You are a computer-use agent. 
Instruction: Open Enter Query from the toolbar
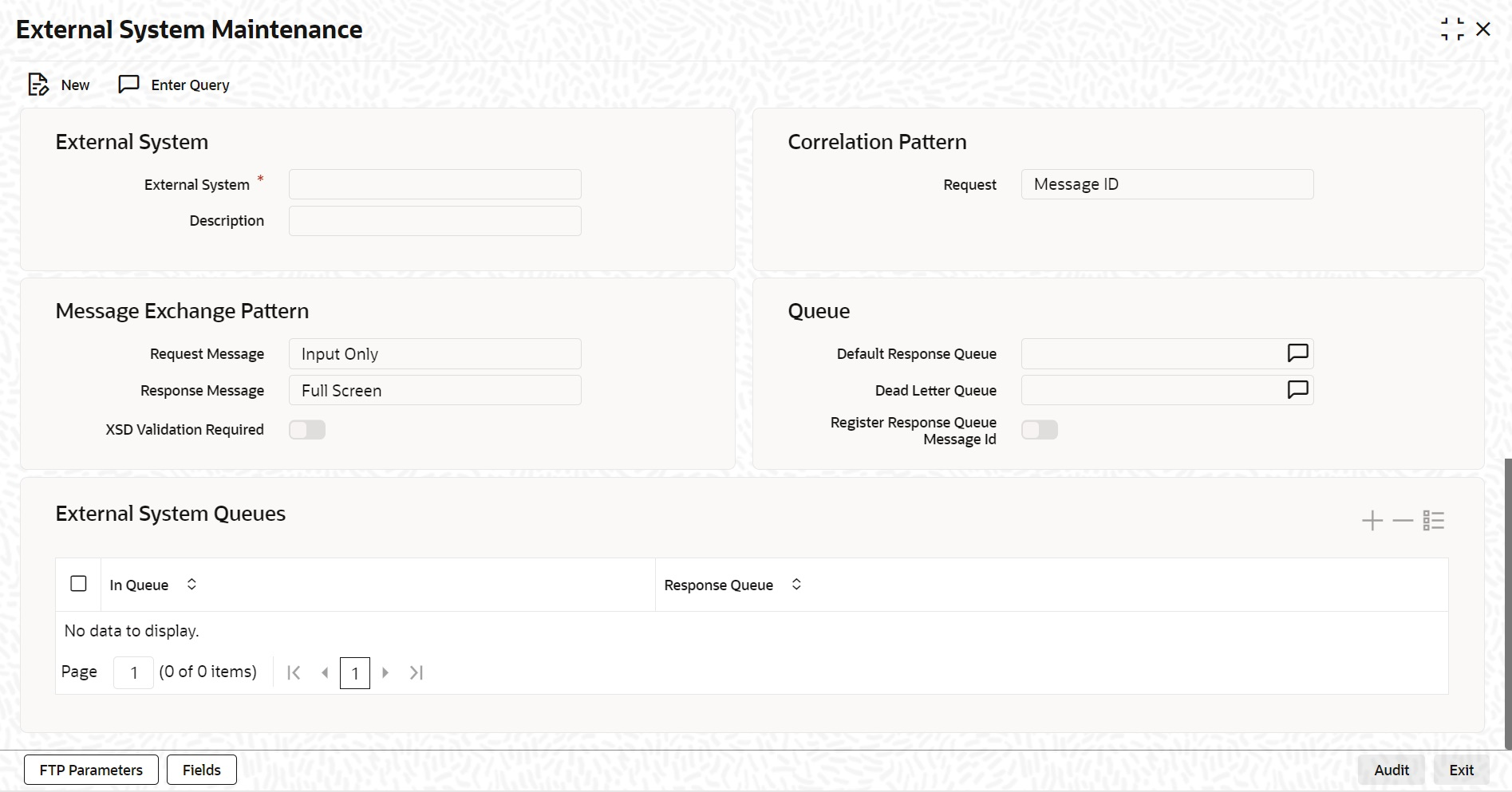pos(174,85)
